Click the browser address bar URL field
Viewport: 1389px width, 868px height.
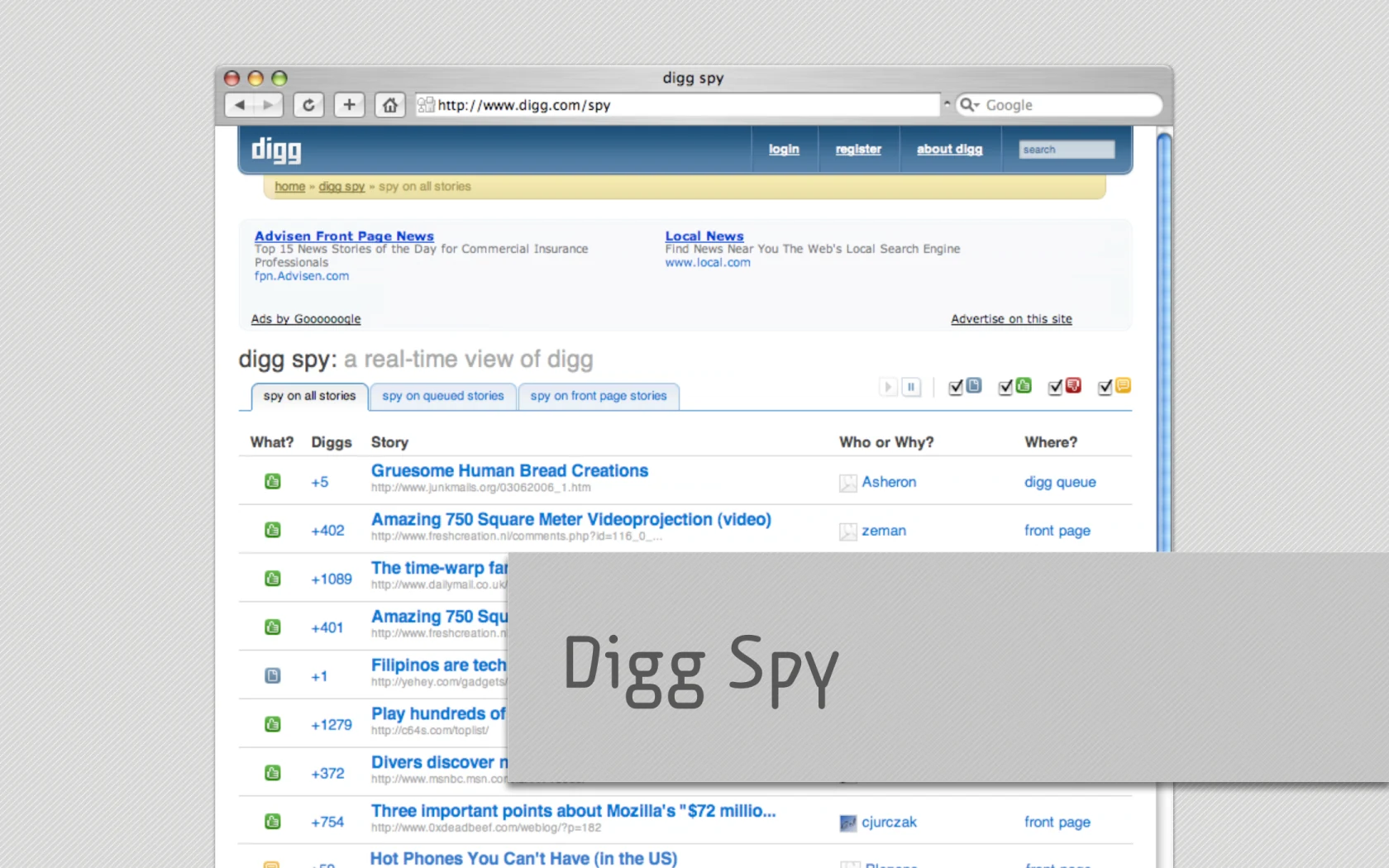coord(678,105)
